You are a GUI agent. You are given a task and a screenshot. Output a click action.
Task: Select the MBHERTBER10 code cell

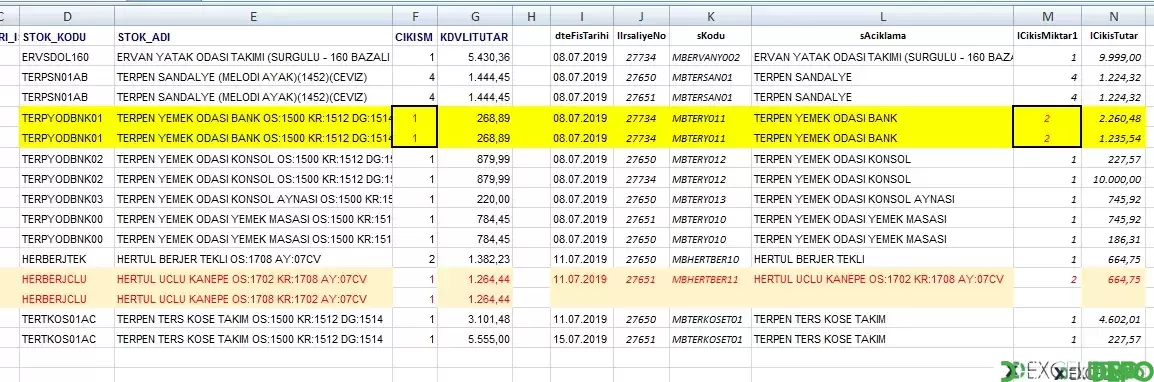[x=710, y=259]
